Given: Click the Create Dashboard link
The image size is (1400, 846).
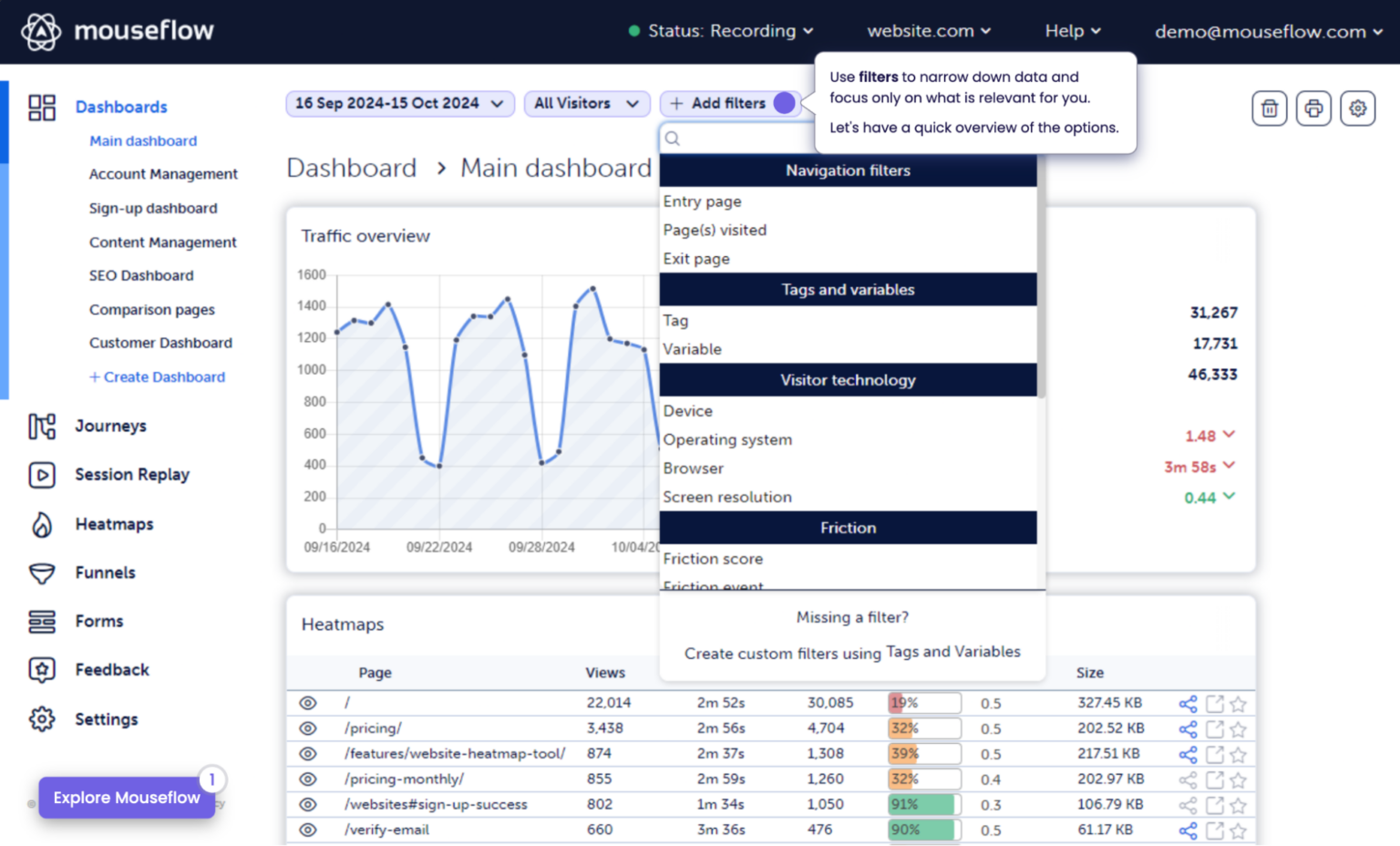Looking at the screenshot, I should tap(157, 377).
